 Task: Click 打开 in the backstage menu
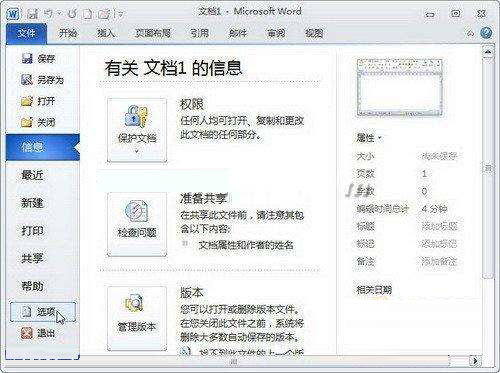pos(38,101)
